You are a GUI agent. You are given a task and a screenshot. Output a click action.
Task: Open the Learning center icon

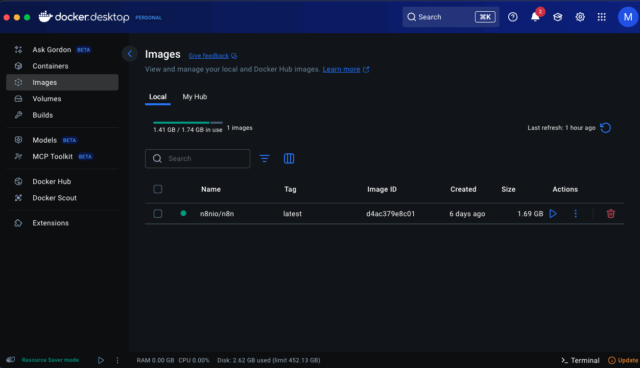click(x=558, y=17)
